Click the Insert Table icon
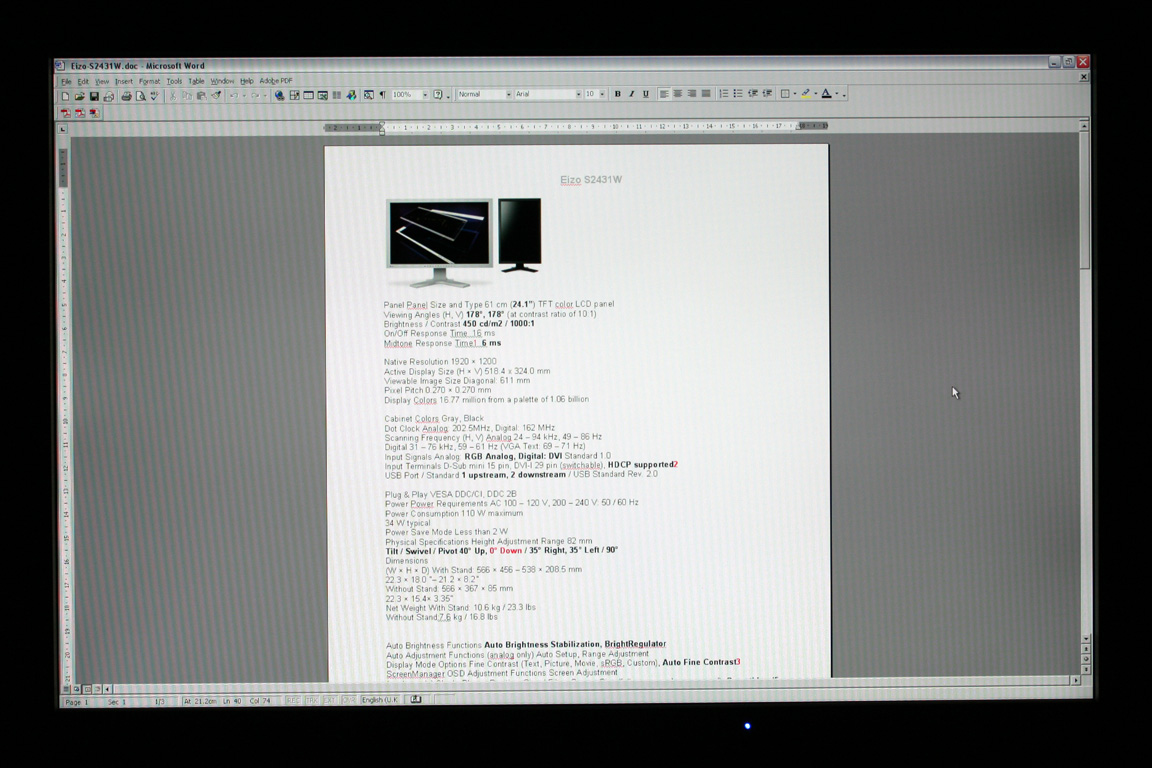The image size is (1152, 768). coord(308,96)
